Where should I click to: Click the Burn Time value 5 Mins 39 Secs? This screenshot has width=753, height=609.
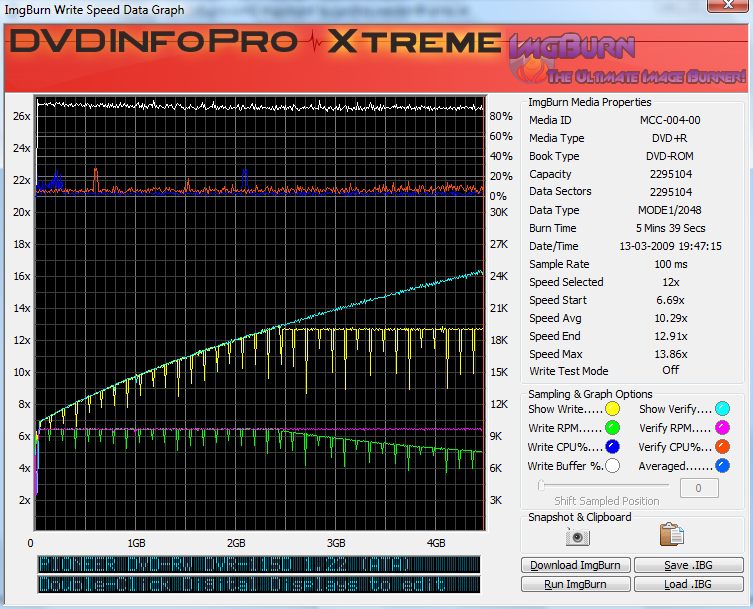pyautogui.click(x=670, y=228)
